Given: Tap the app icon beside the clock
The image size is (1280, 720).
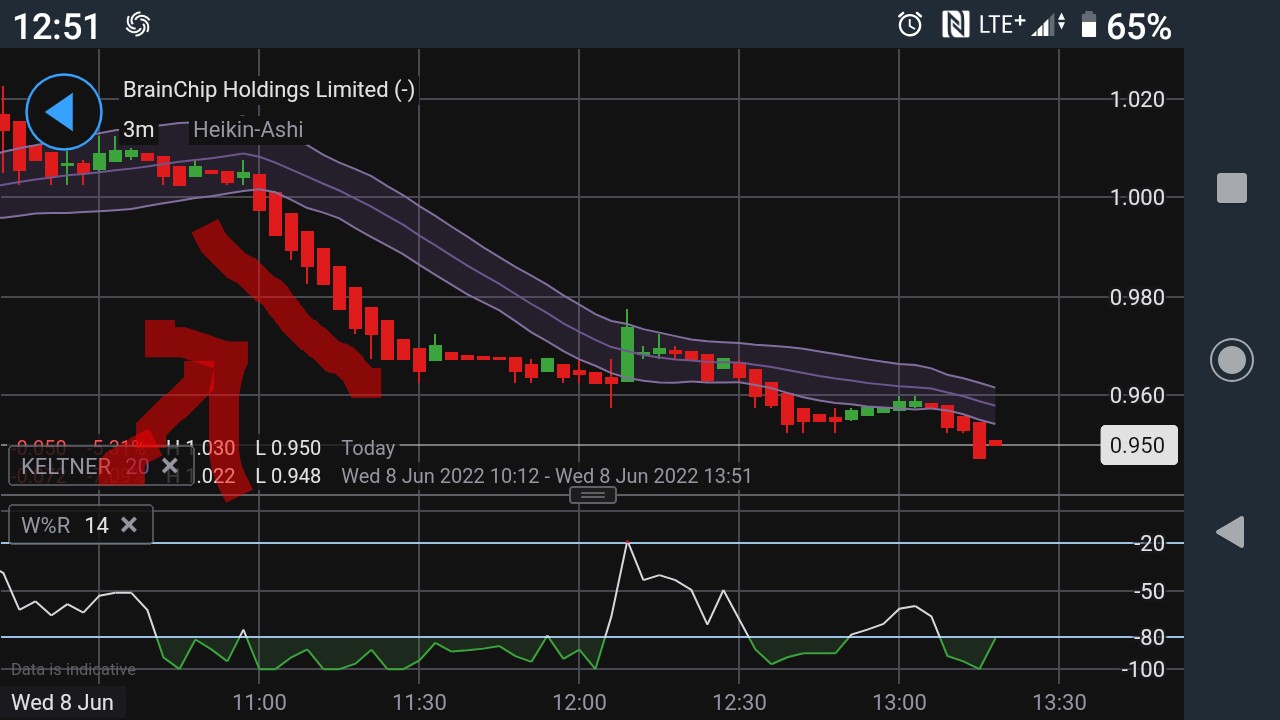Looking at the screenshot, I should click(x=138, y=25).
